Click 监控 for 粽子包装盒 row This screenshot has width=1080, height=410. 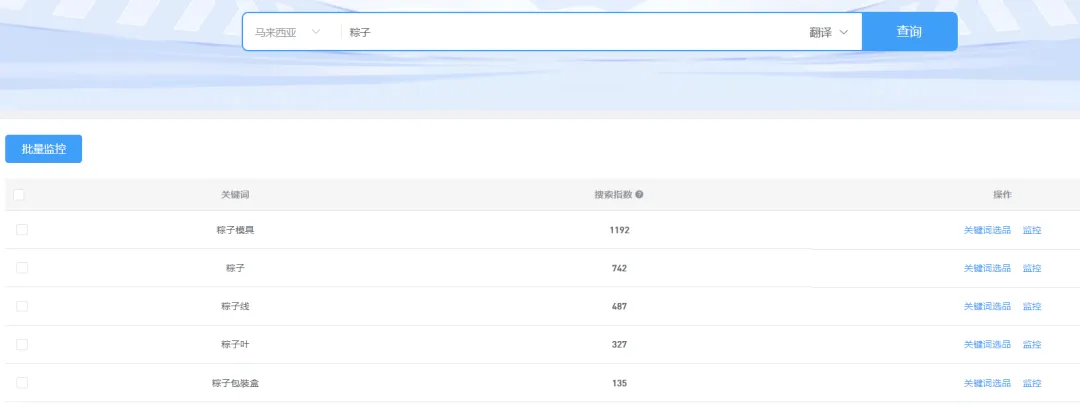pos(1032,383)
